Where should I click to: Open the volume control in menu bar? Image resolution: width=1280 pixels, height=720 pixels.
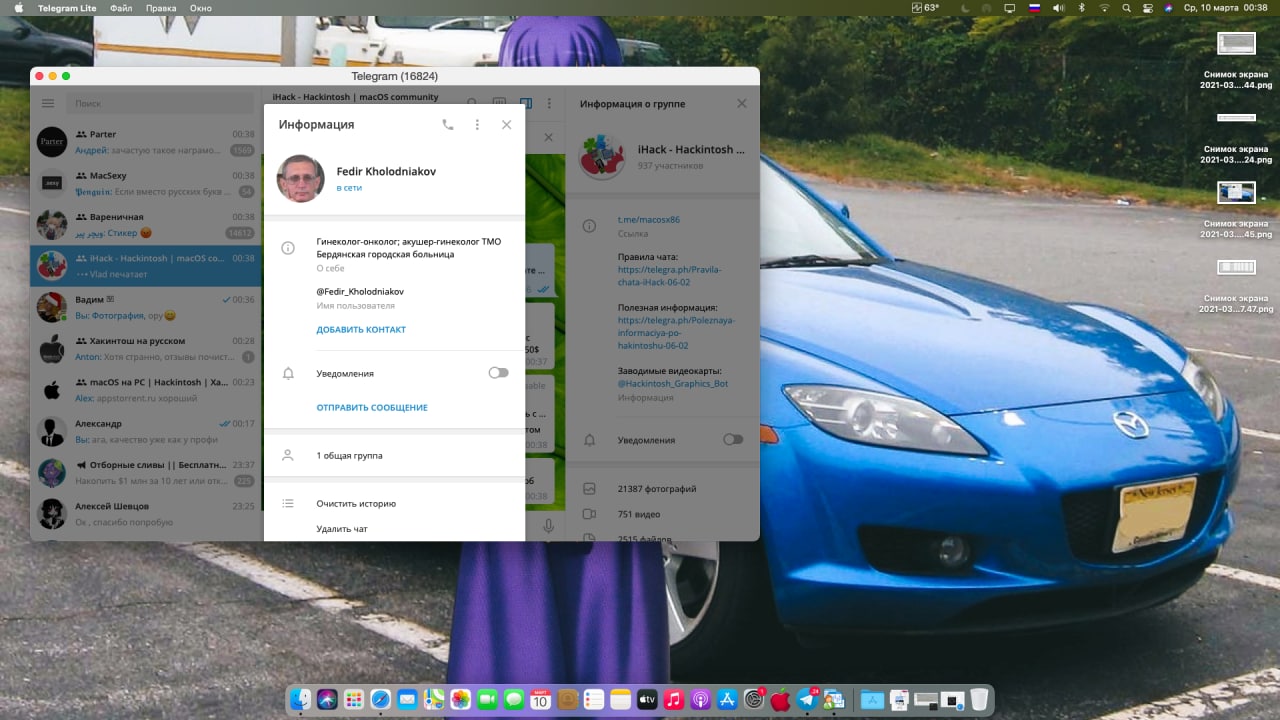1059,8
